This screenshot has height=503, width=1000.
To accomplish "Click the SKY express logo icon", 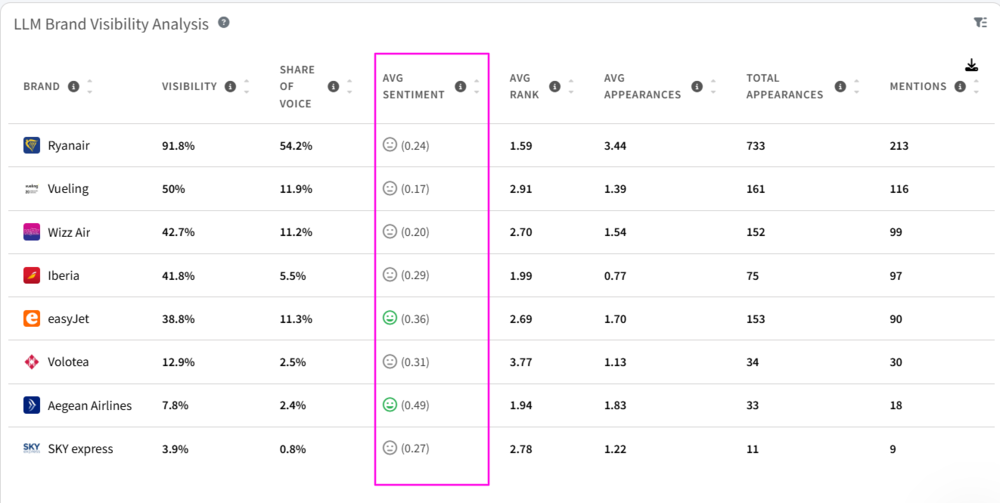I will pyautogui.click(x=32, y=448).
